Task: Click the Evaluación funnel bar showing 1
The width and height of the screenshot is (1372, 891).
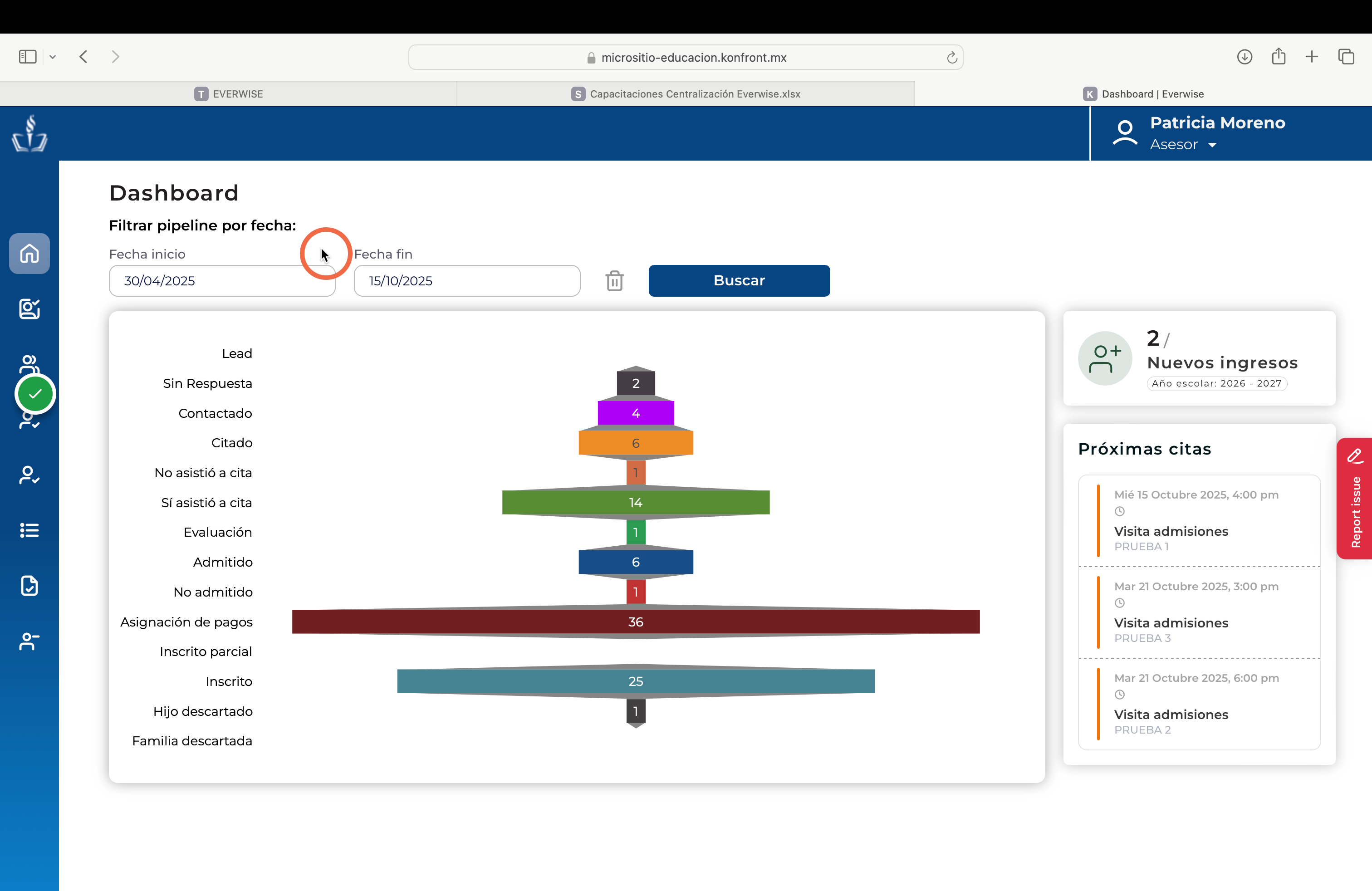Action: coord(636,533)
